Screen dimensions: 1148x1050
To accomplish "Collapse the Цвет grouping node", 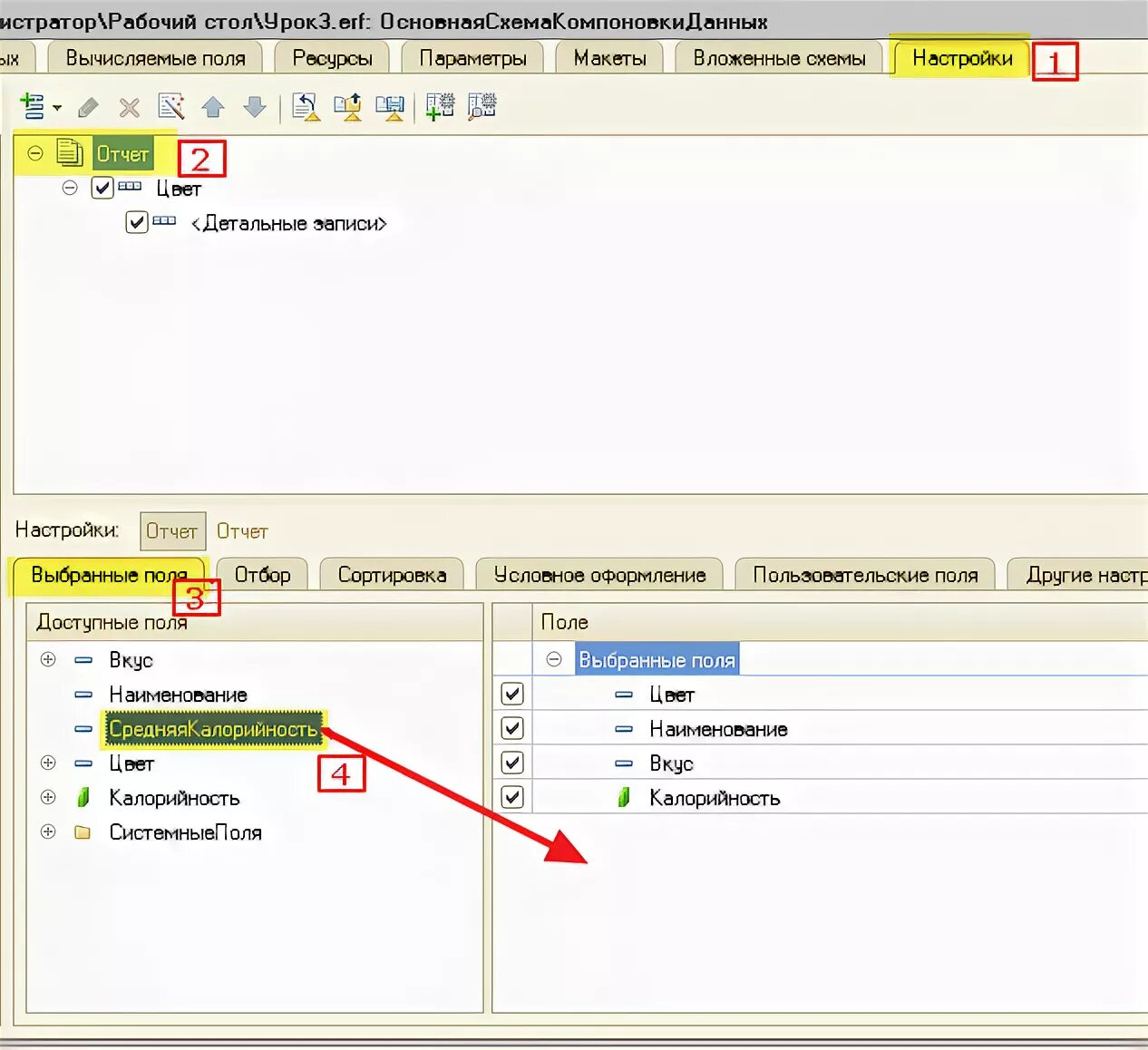I will coord(70,188).
